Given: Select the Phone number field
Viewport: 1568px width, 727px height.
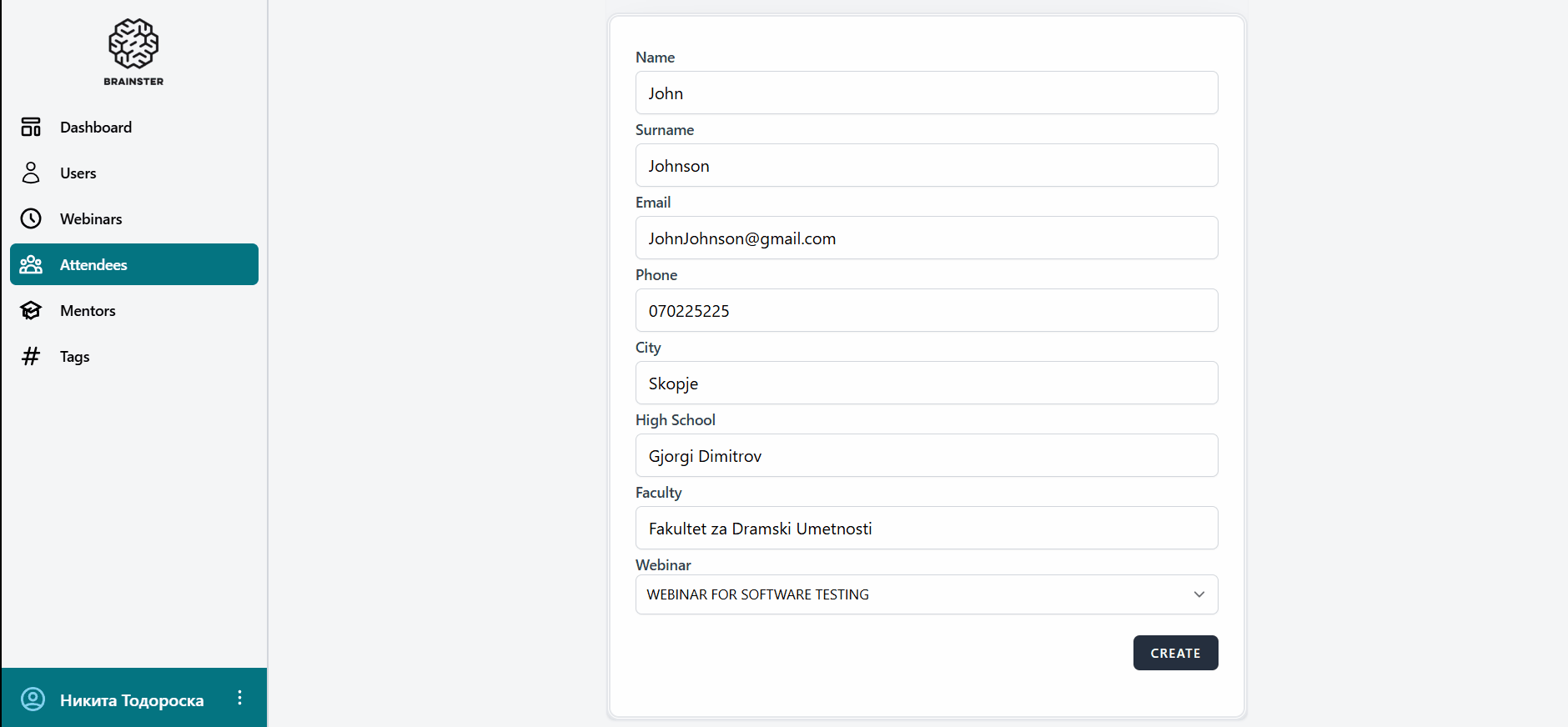Looking at the screenshot, I should (x=926, y=310).
